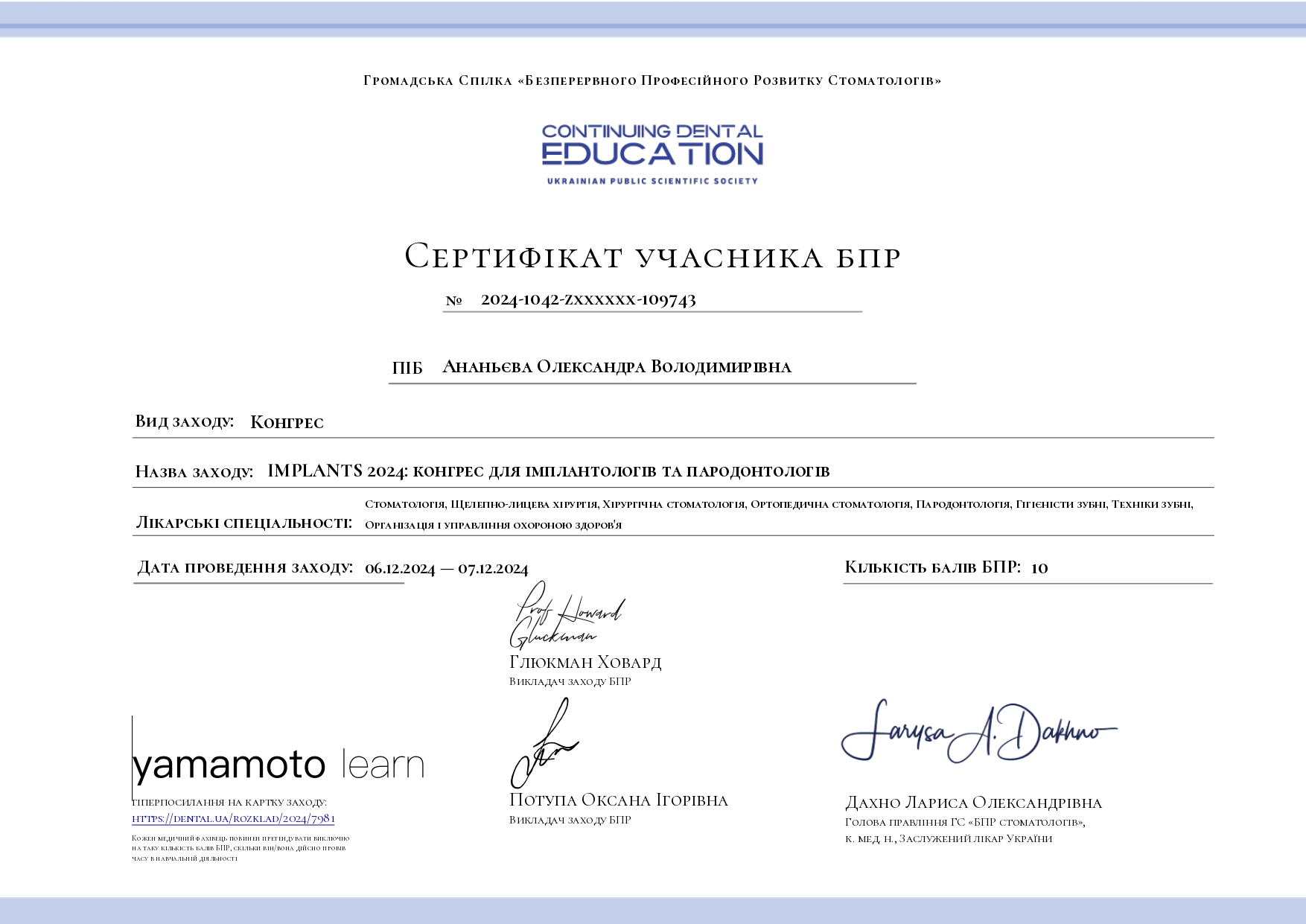
Task: Click the printed name Глюкман Ховард
Action: click(x=584, y=662)
